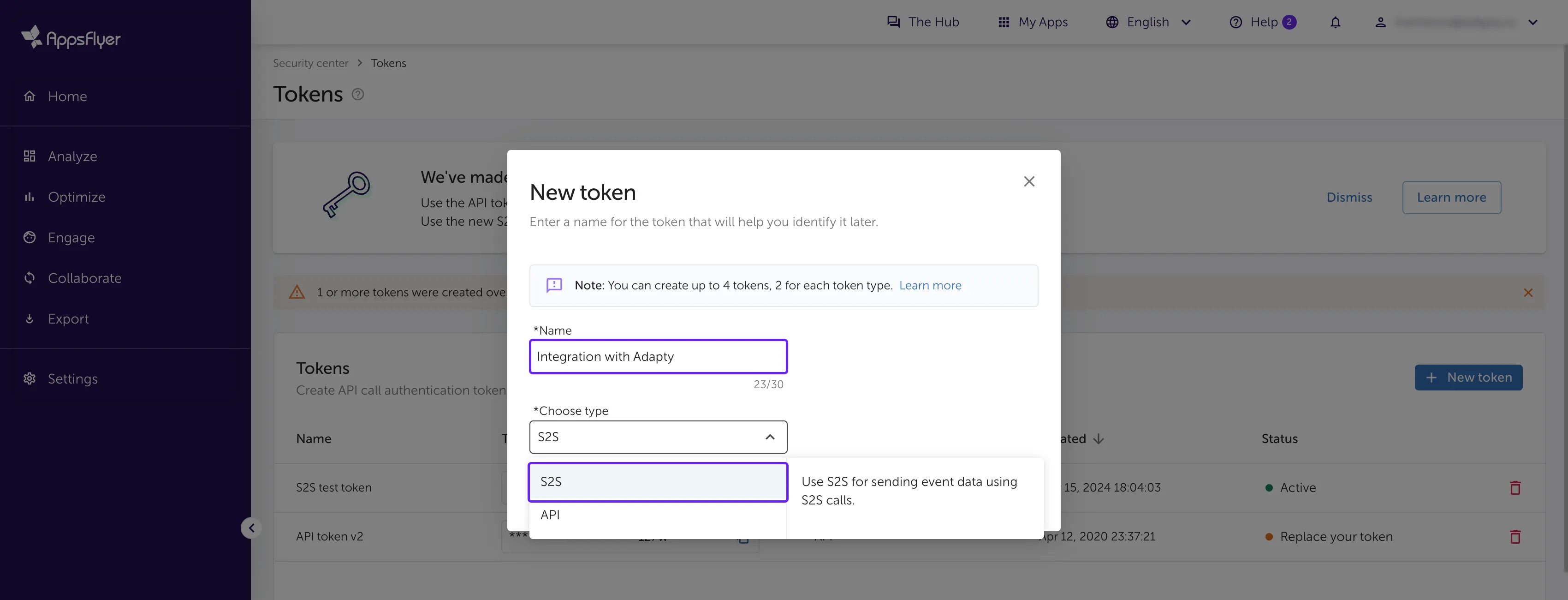Open Settings via the gear icon

(x=29, y=378)
